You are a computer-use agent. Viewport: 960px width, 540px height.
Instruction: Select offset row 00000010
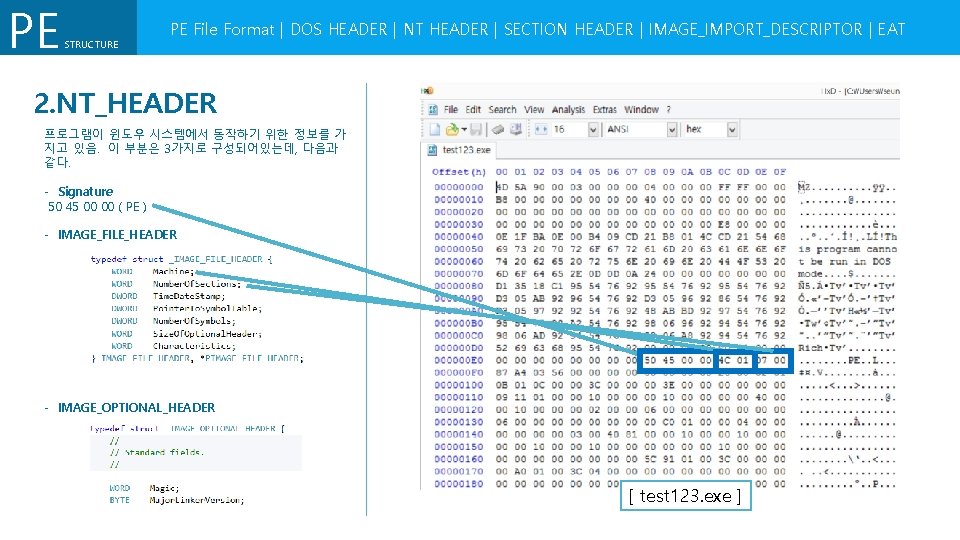click(x=459, y=200)
